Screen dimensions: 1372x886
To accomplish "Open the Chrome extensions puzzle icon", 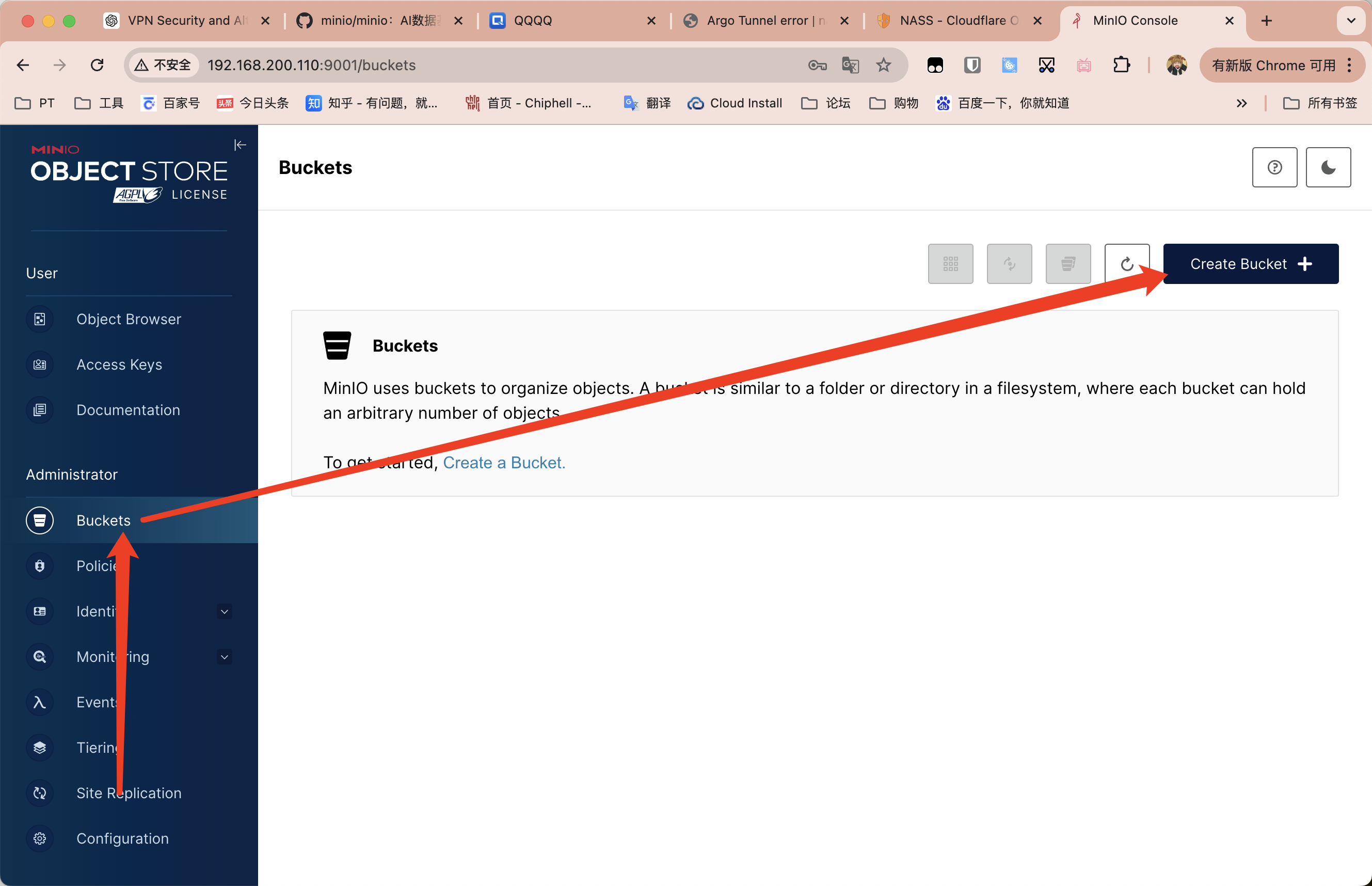I will click(1121, 65).
